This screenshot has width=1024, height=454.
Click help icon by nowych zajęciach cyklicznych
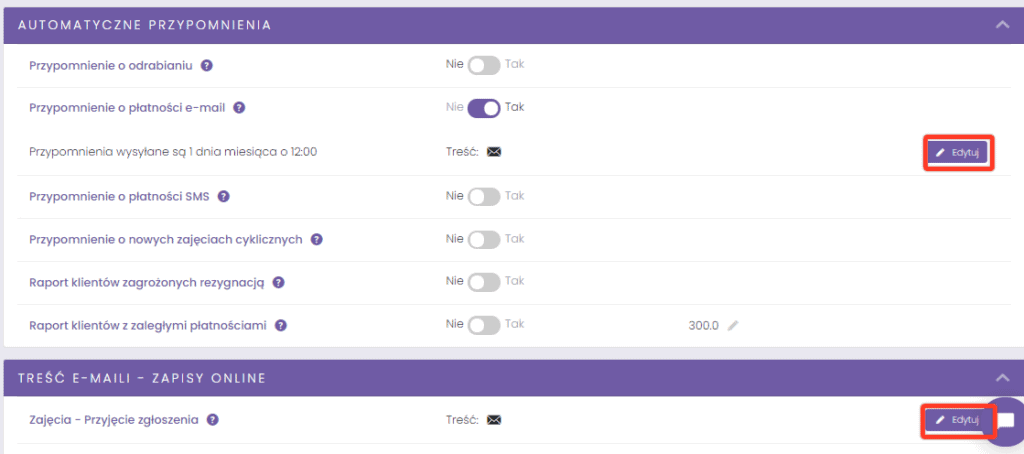316,240
